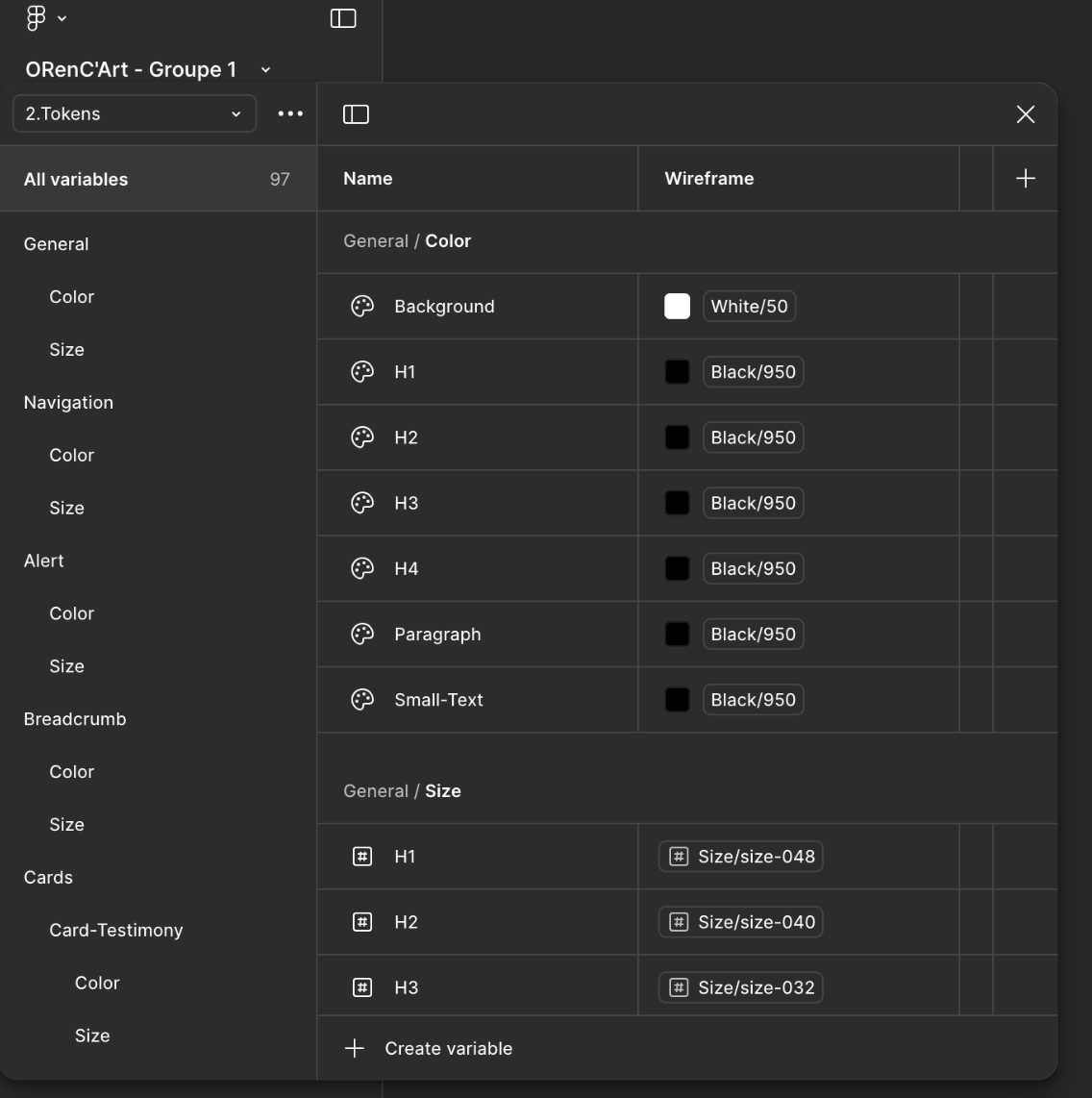Select All variables in sidebar
Screen dimensions: 1092x1098
pyautogui.click(x=76, y=179)
